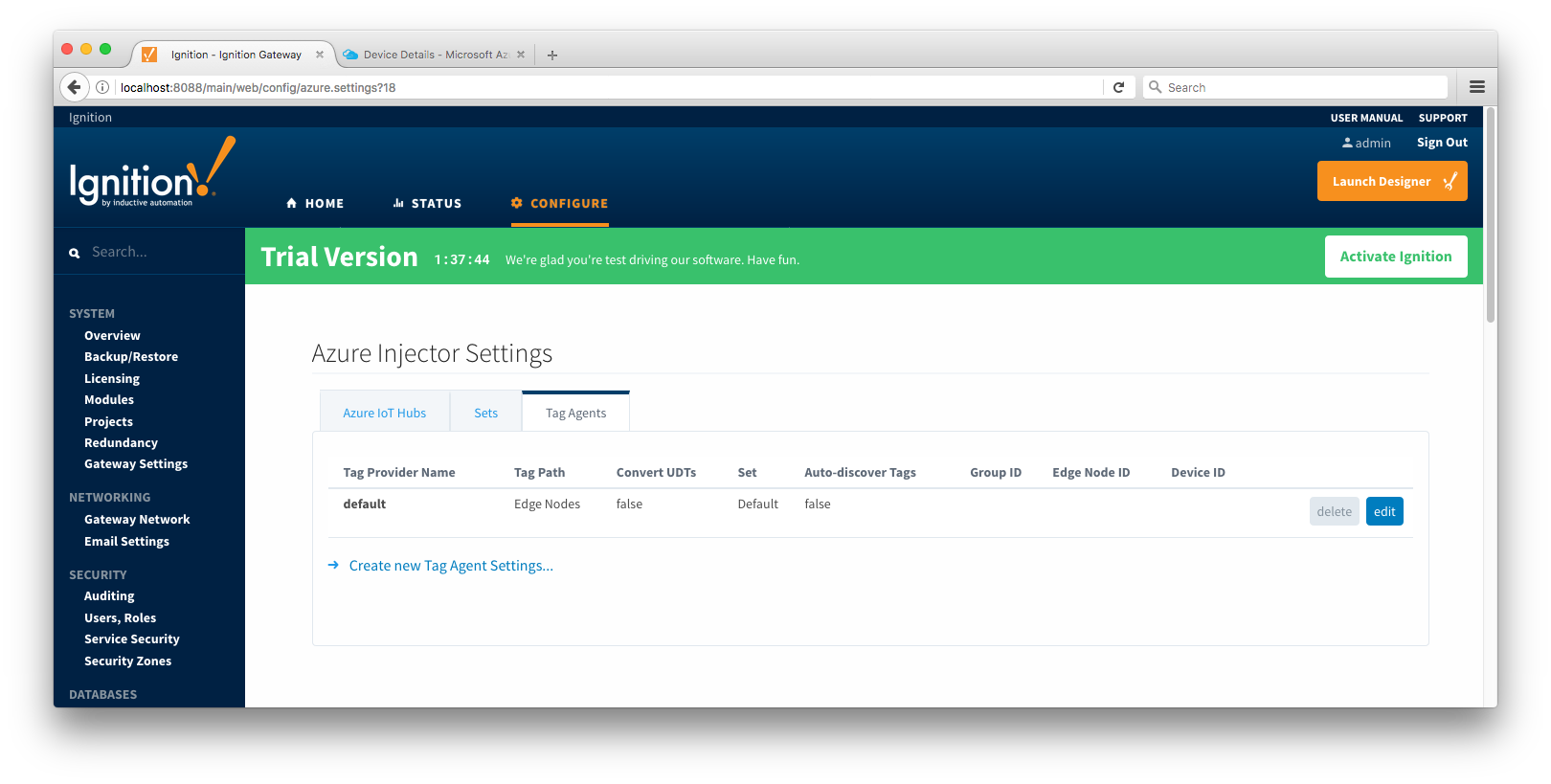Delete the default tag agent row

point(1334,512)
